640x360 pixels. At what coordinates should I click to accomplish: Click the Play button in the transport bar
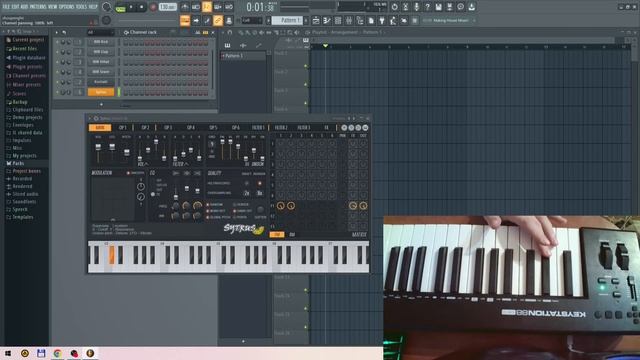pyautogui.click(x=131, y=7)
